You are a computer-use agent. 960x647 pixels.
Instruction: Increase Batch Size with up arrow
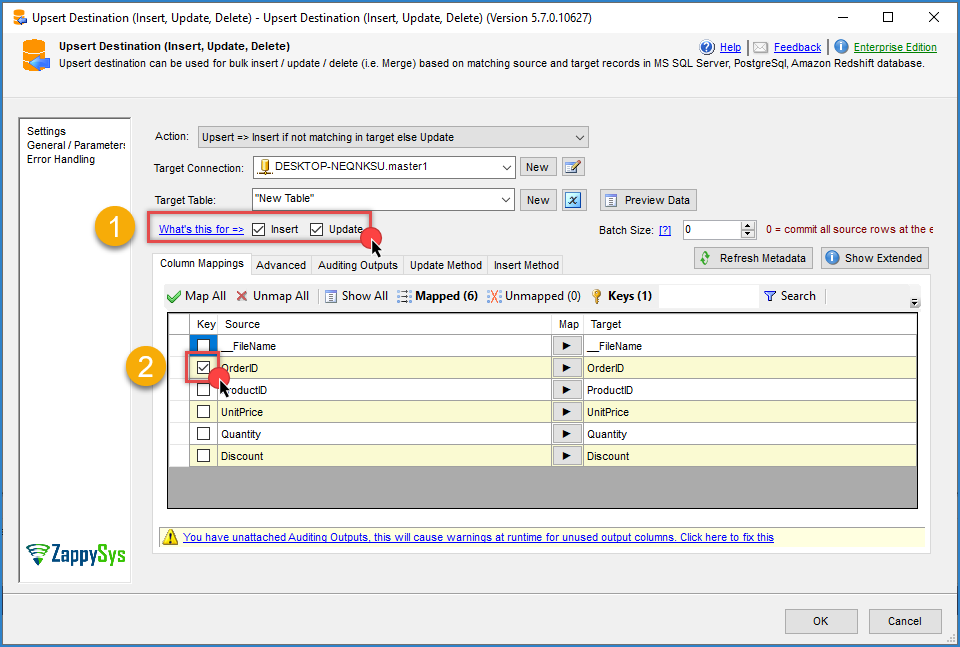click(747, 225)
